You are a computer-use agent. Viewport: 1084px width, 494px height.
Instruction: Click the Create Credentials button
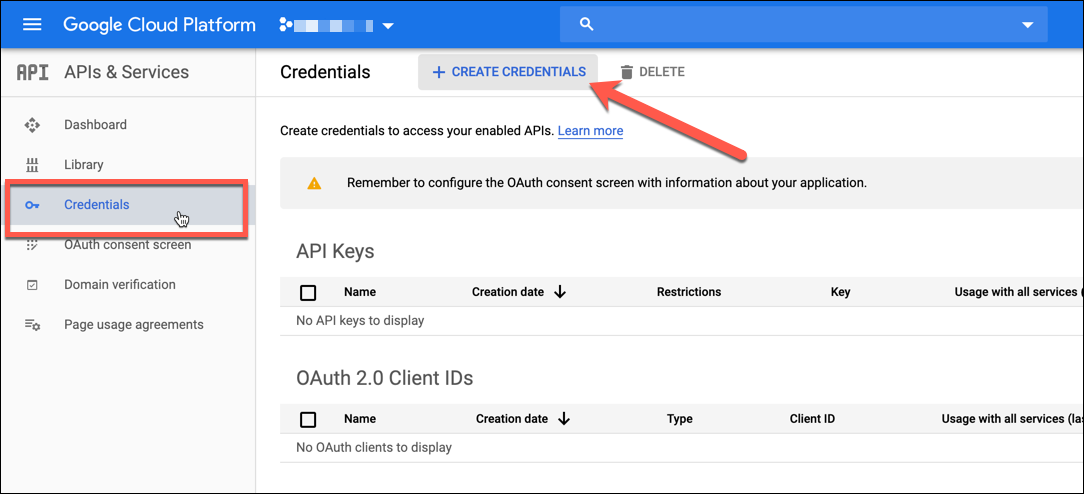click(x=508, y=72)
